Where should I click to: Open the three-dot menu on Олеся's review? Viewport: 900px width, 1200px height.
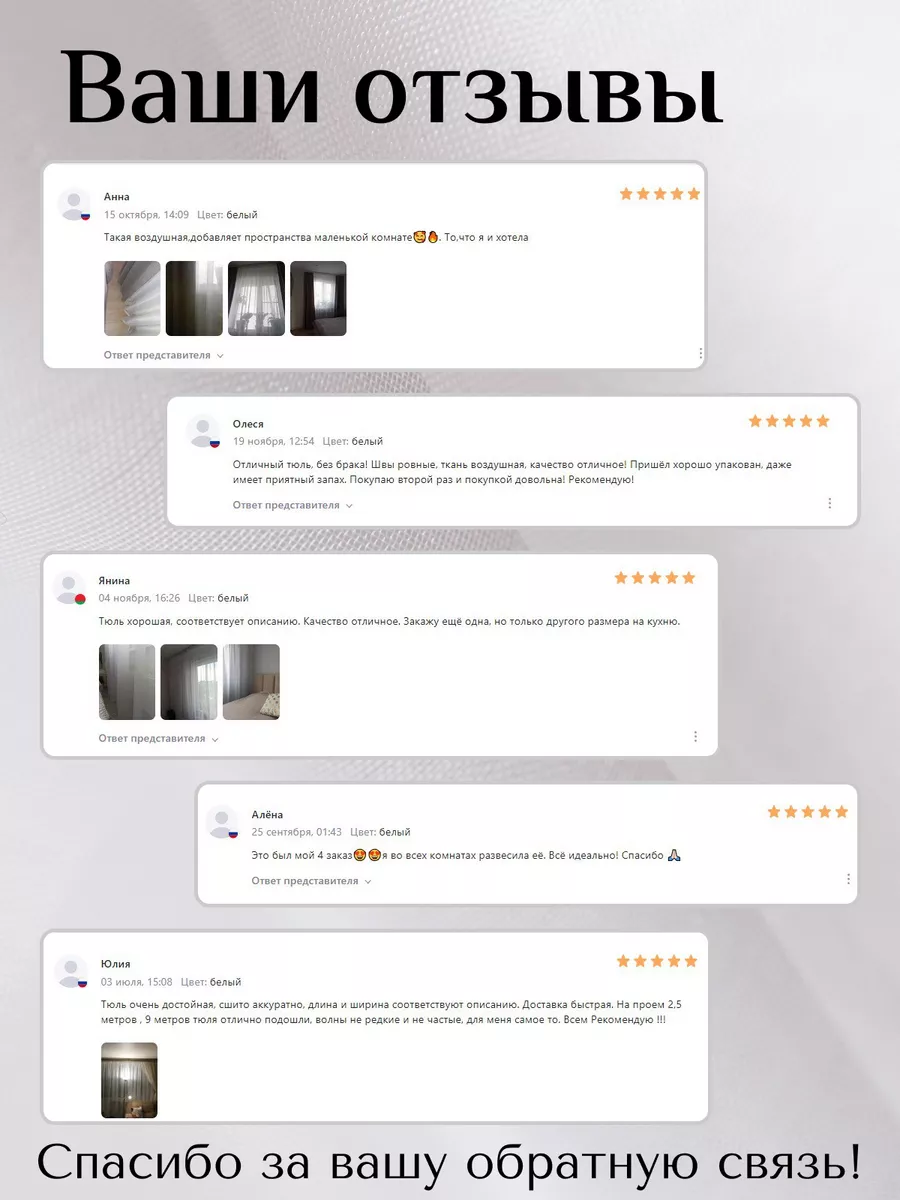point(829,503)
